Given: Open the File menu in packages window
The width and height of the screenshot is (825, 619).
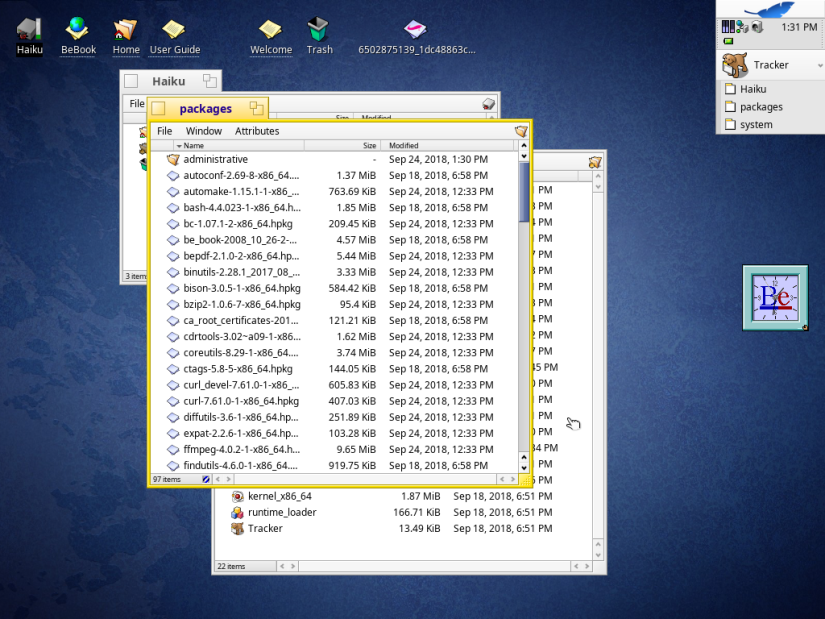Looking at the screenshot, I should coord(164,131).
